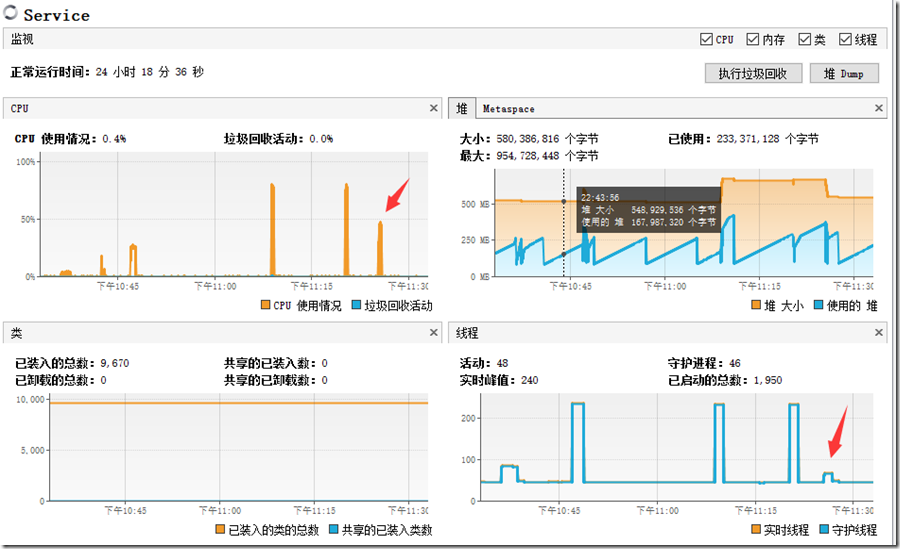Switch to the Metaspace tab
Screen dimensions: 900x549
tap(508, 109)
